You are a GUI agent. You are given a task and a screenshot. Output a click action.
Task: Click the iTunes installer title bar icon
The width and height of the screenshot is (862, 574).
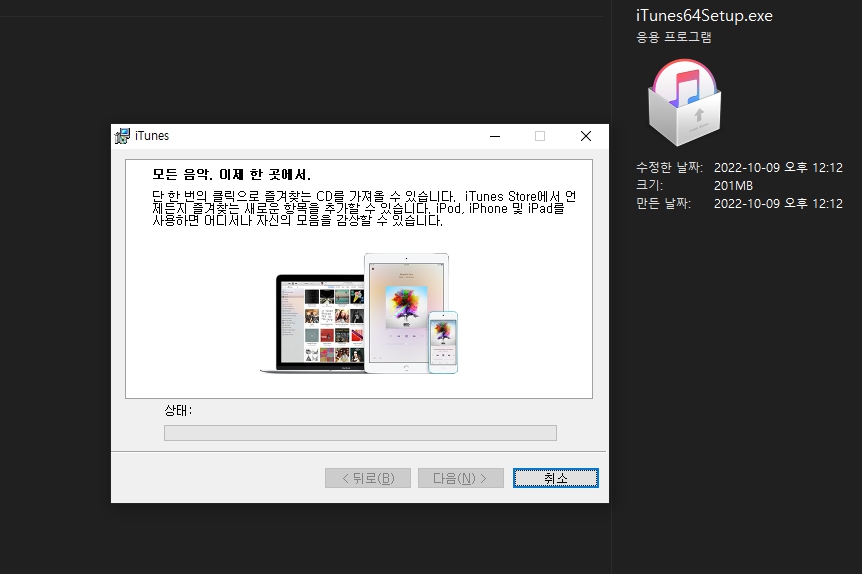[122, 136]
